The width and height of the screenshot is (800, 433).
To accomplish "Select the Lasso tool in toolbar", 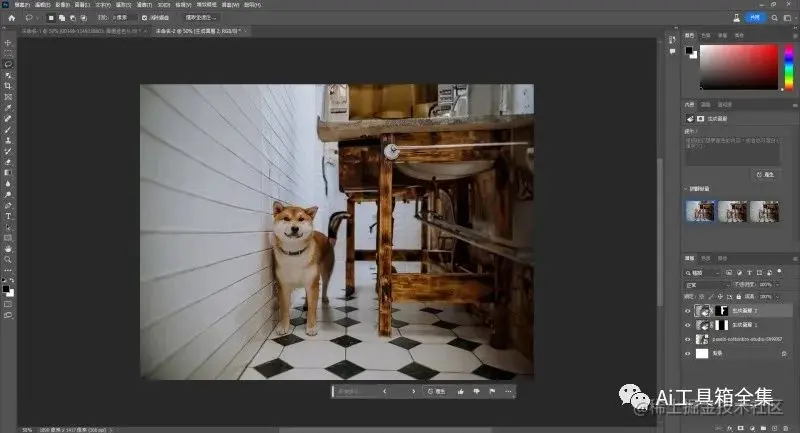I will point(8,65).
